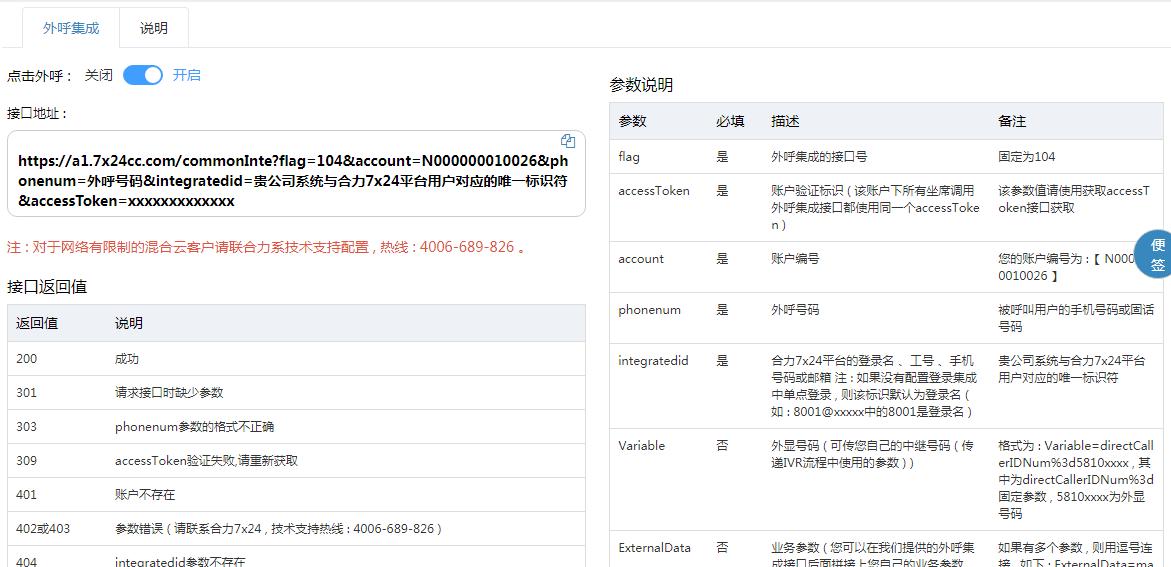This screenshot has width=1171, height=567.
Task: Select the accessToken parameter name
Action: point(654,191)
